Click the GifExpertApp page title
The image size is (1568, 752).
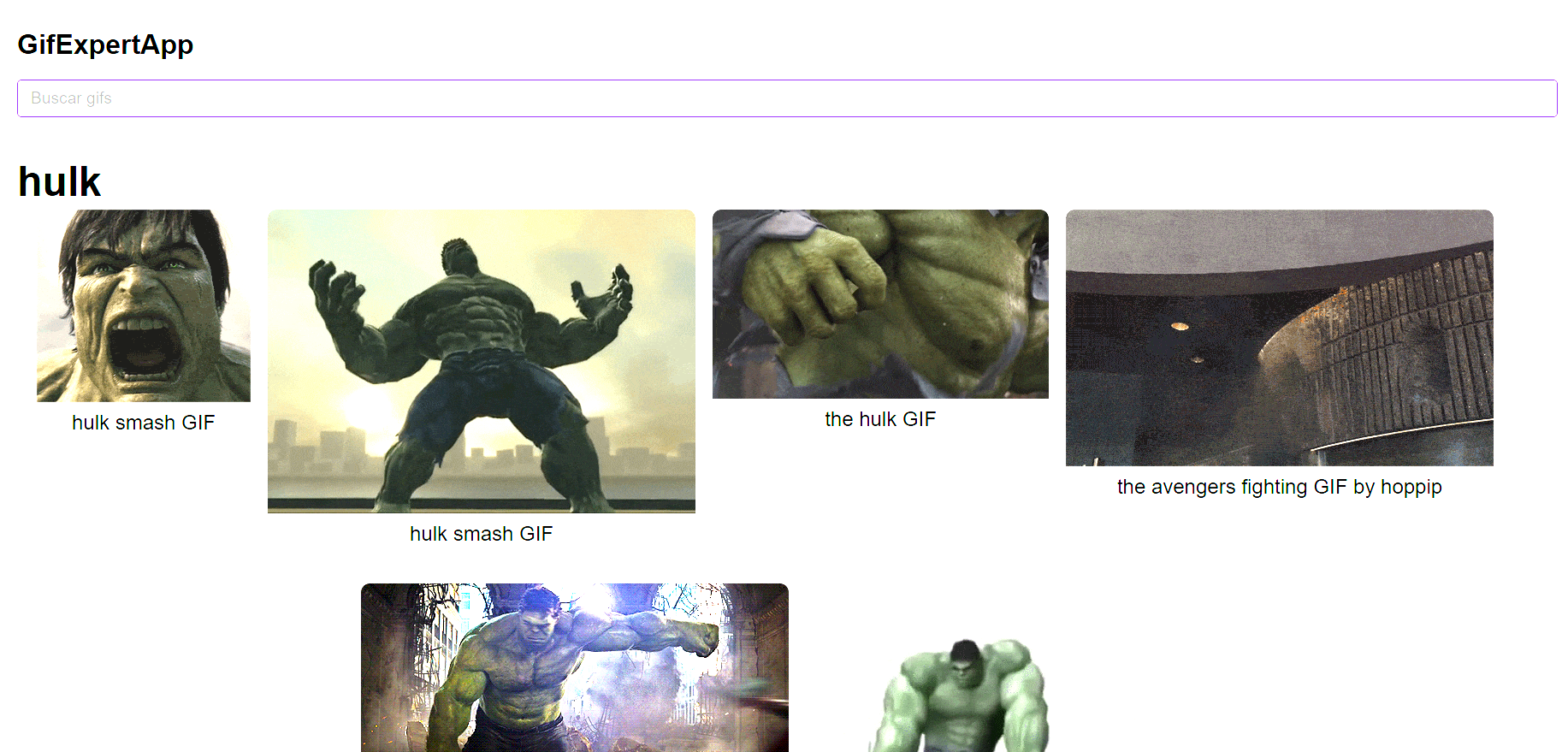click(105, 44)
